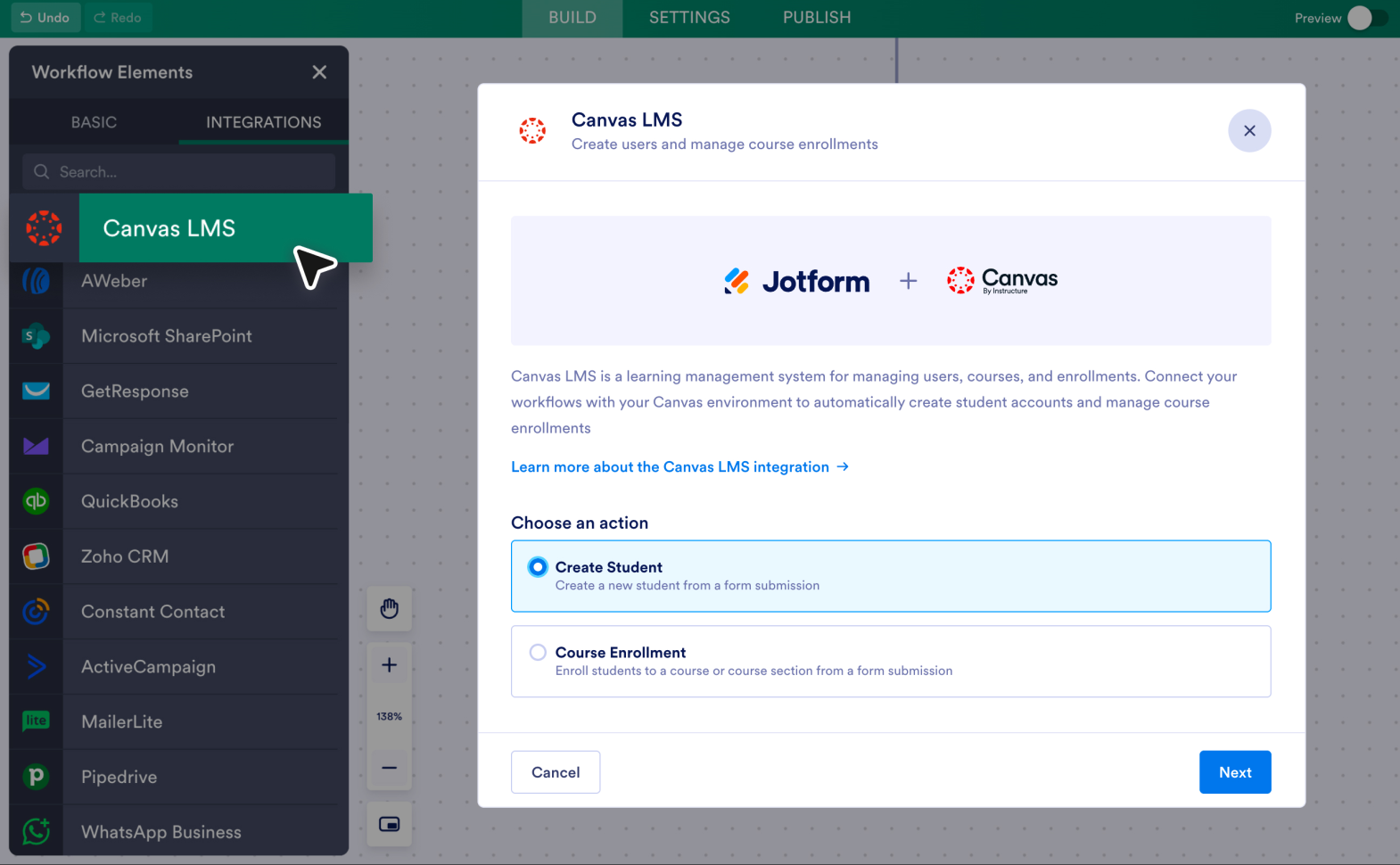Viewport: 1400px width, 865px height.
Task: Click the AWeber icon
Action: pos(36,281)
